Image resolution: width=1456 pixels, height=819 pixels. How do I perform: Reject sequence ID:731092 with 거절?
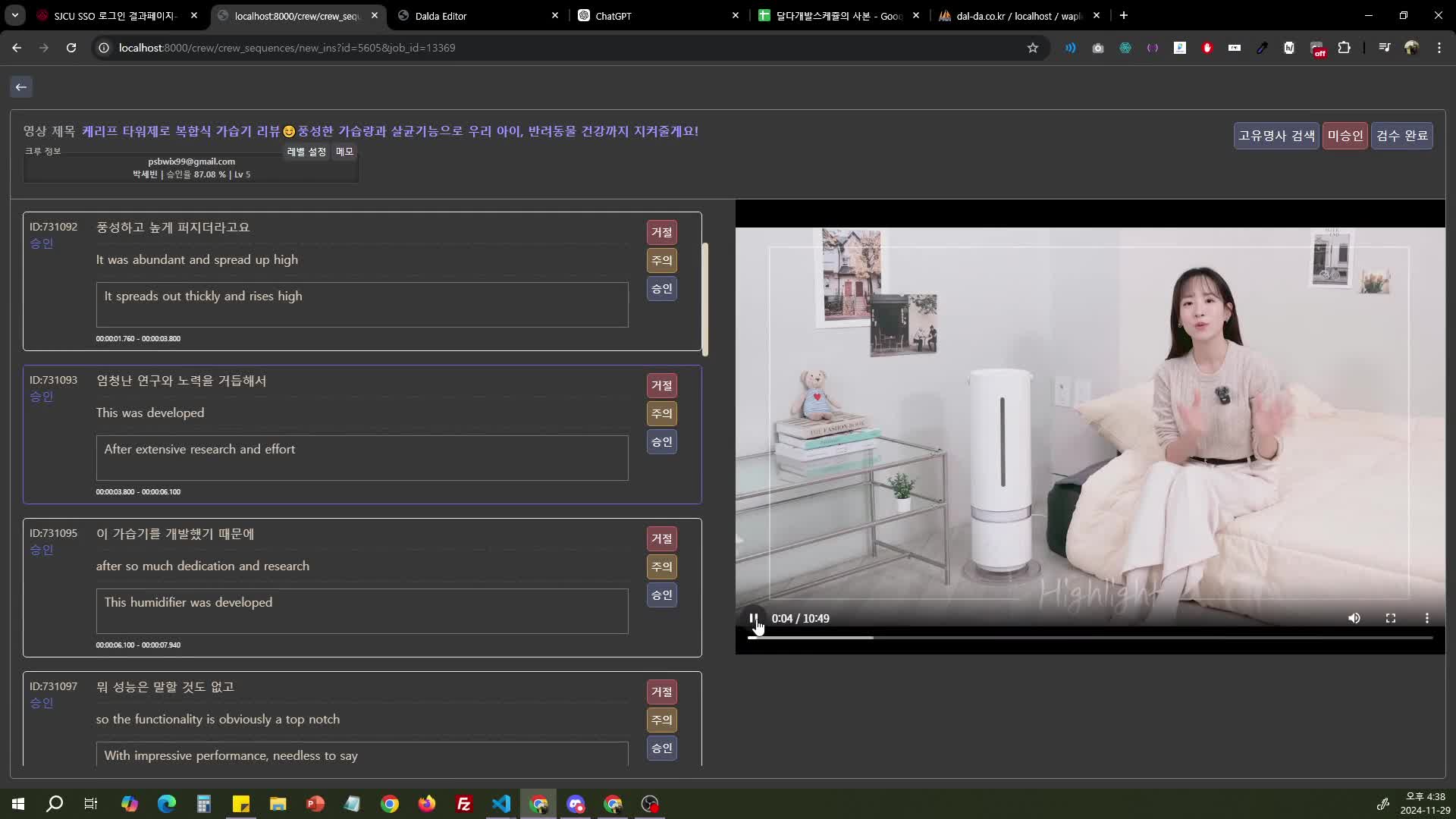[662, 232]
